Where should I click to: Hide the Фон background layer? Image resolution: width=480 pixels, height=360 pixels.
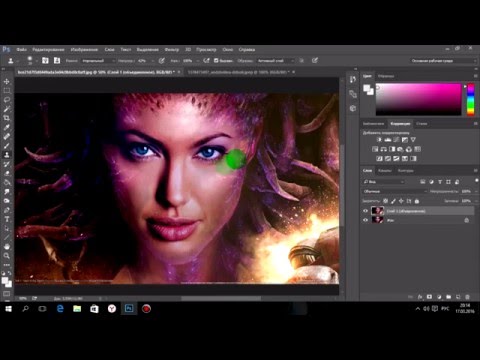(x=365, y=220)
